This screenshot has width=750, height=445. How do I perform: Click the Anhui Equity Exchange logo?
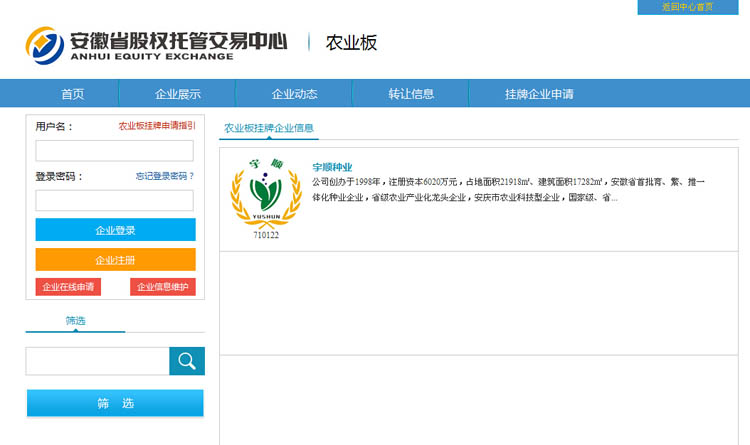coord(156,43)
